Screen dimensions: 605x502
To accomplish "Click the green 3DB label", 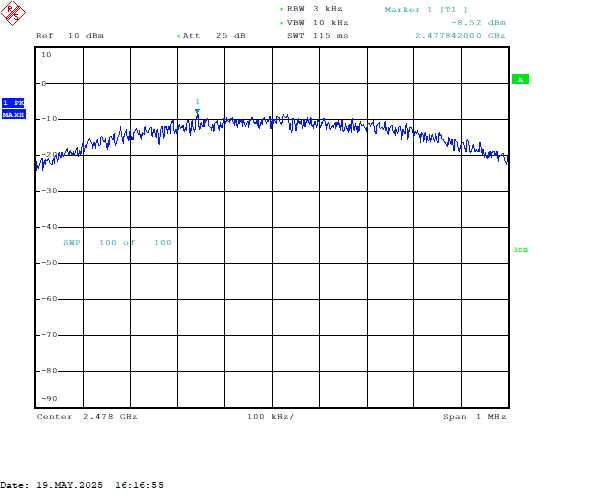I will [520, 250].
